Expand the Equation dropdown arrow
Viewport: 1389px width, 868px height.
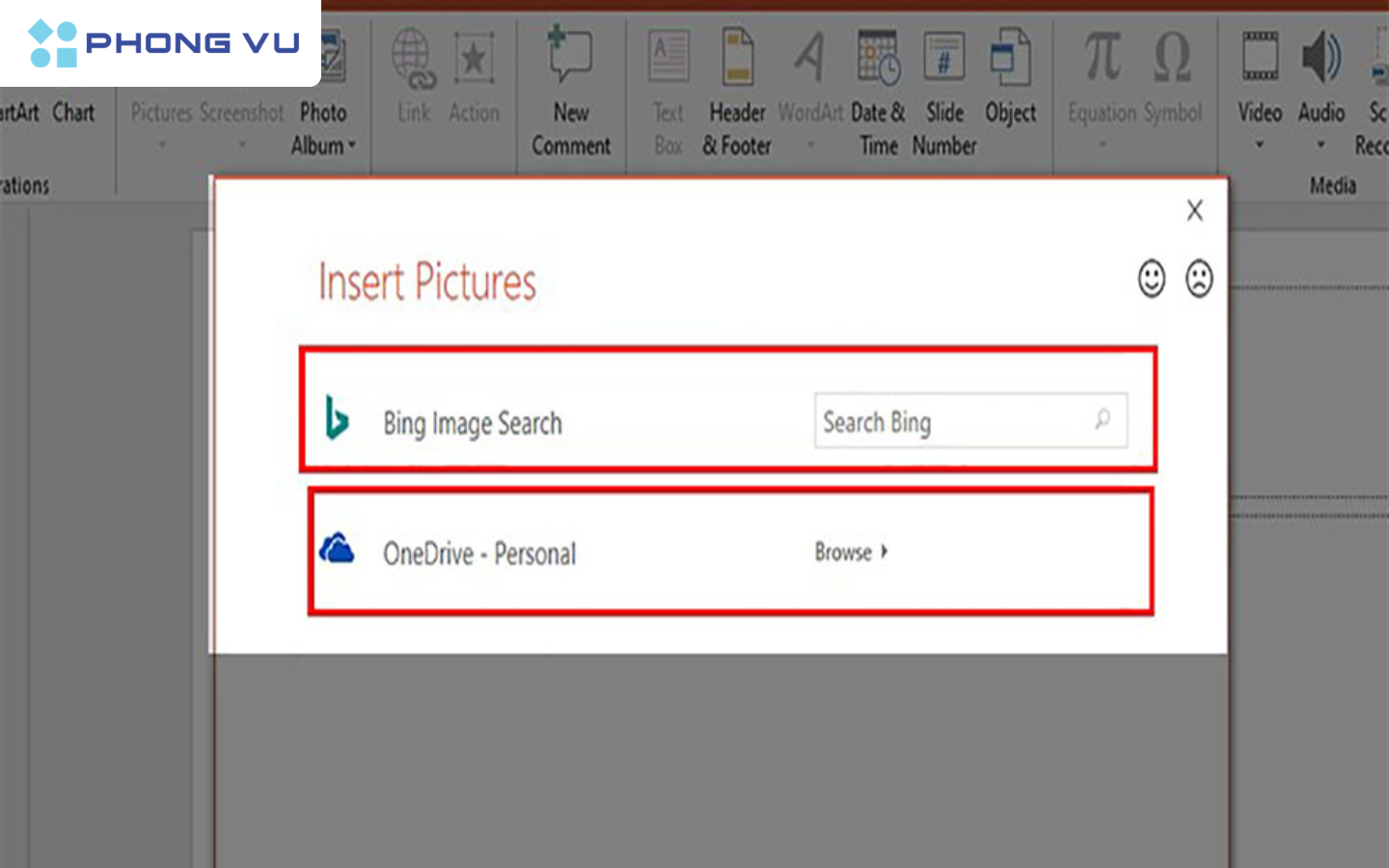(x=1103, y=145)
